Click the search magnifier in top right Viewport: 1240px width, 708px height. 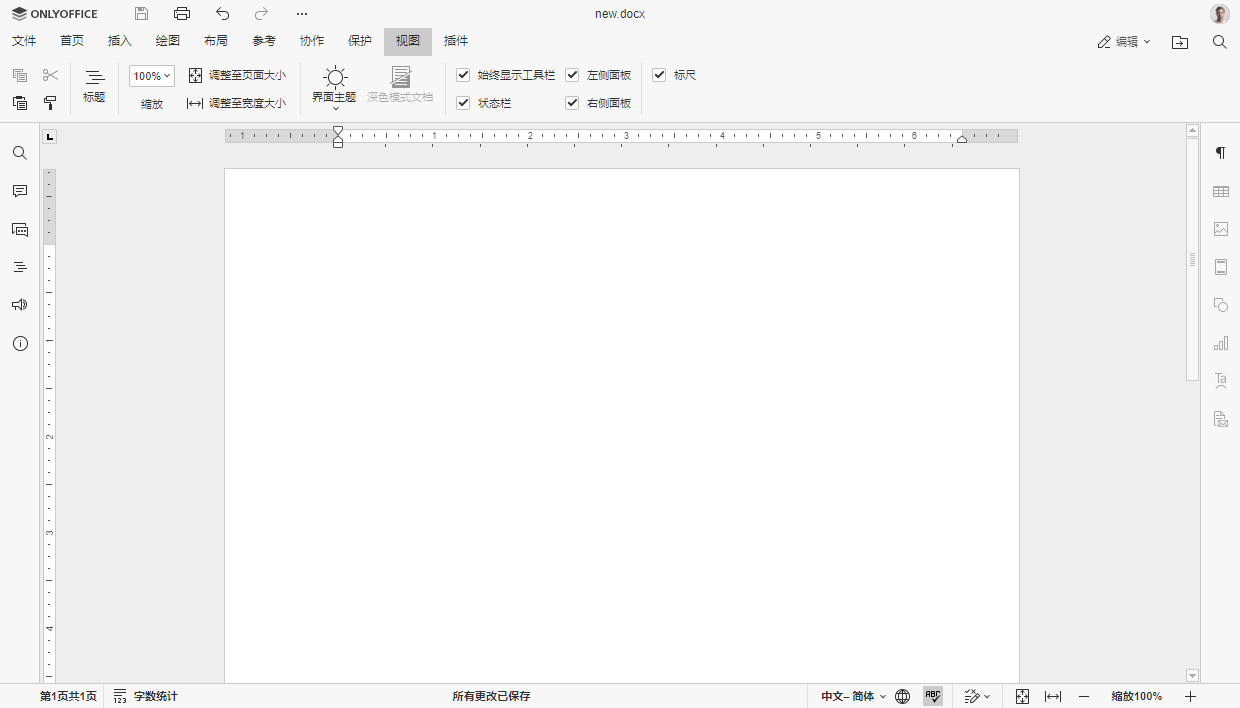pyautogui.click(x=1220, y=42)
